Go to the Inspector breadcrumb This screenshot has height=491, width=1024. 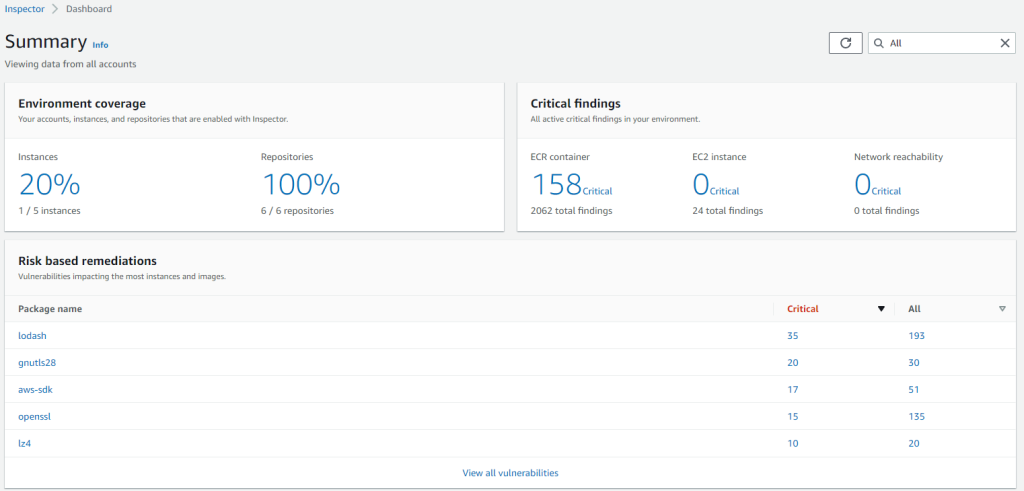point(24,9)
